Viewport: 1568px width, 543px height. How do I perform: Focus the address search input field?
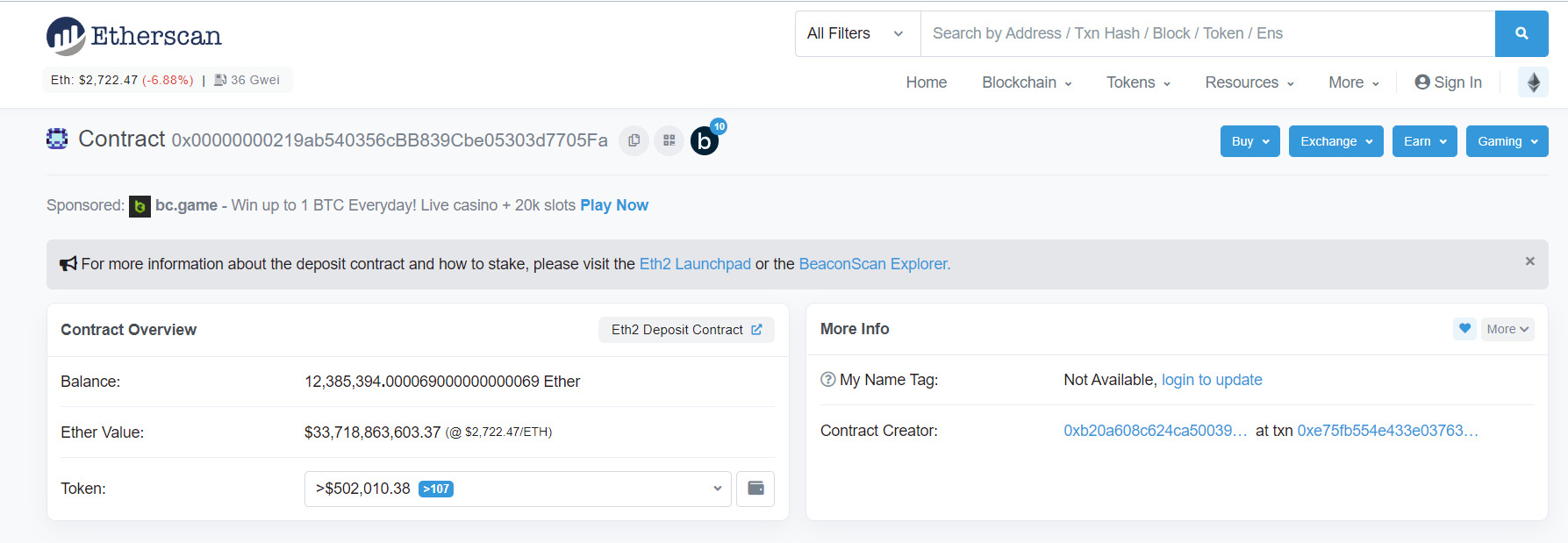1207,33
